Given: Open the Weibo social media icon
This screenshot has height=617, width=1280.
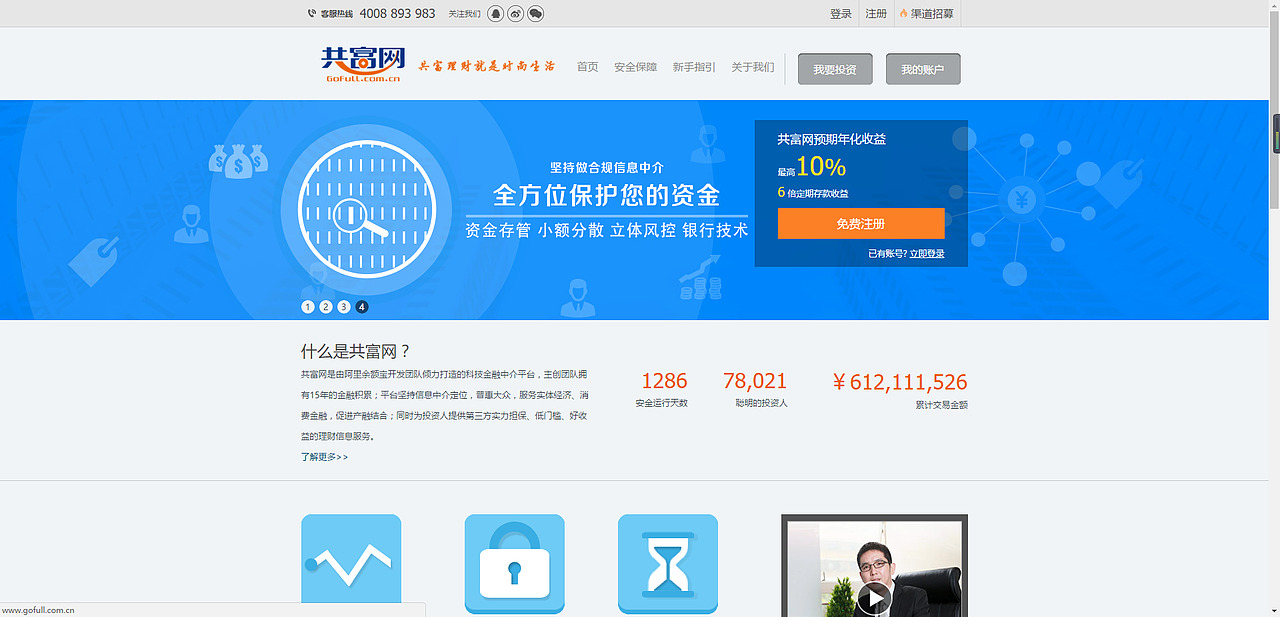Looking at the screenshot, I should click(514, 13).
